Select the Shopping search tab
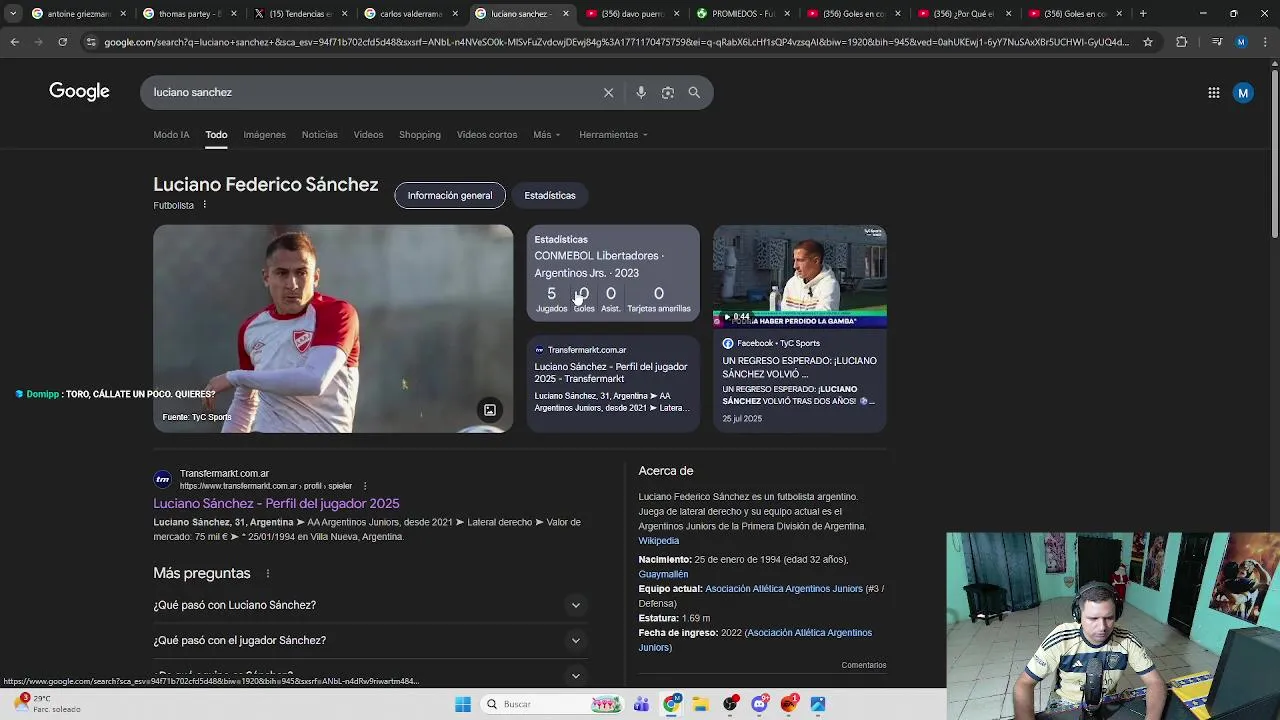 click(x=420, y=135)
